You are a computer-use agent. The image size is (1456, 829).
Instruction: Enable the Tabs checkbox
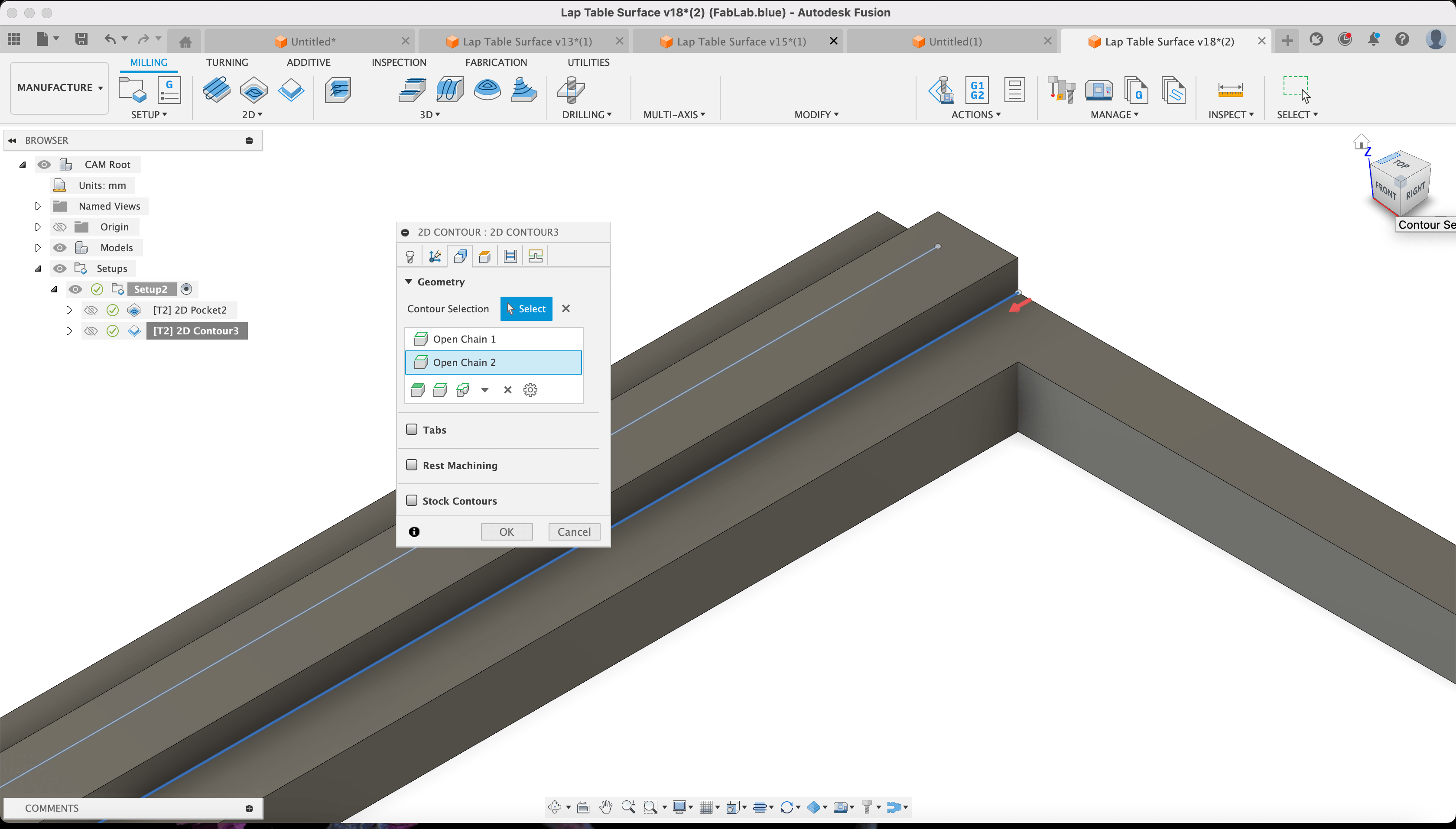tap(411, 429)
